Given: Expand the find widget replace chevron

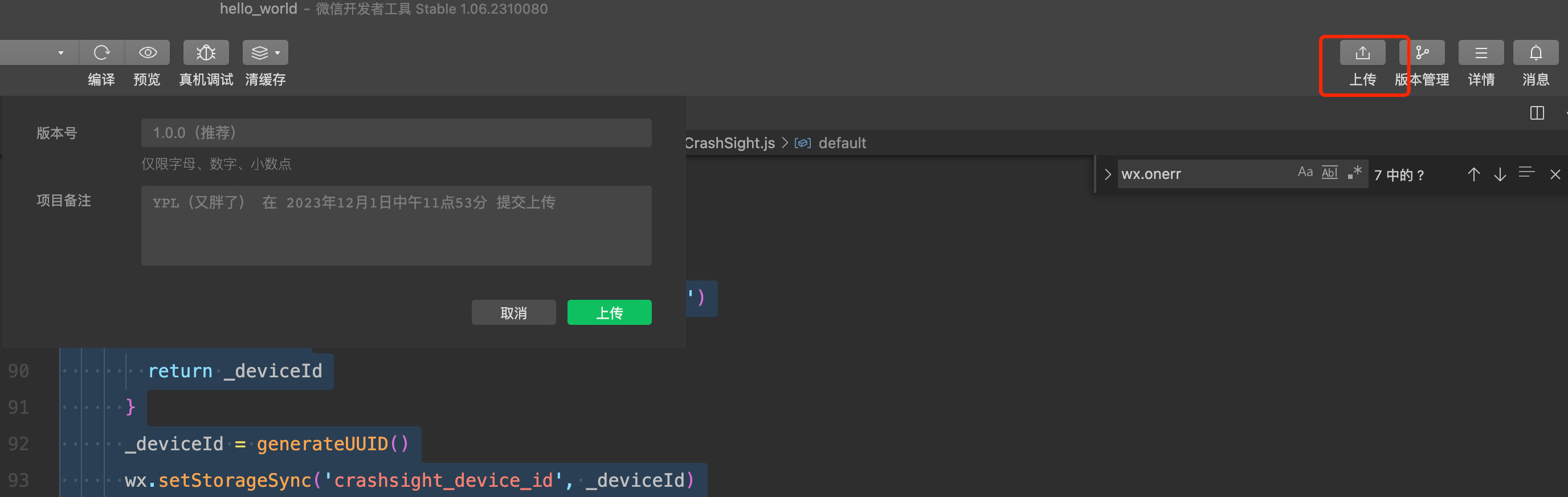Looking at the screenshot, I should pyautogui.click(x=1107, y=174).
